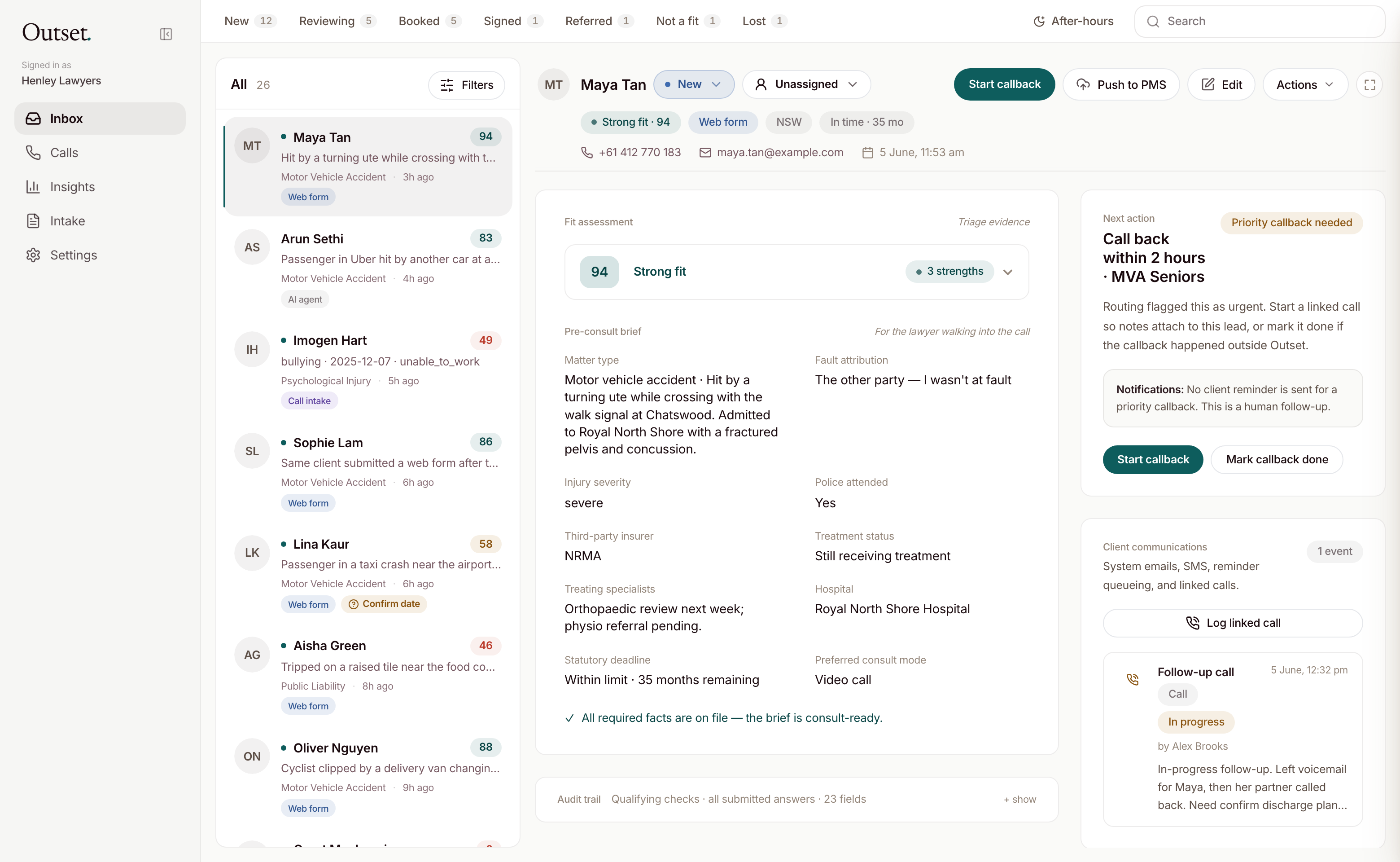This screenshot has height=862, width=1400.
Task: Click Log linked call button
Action: click(x=1233, y=623)
